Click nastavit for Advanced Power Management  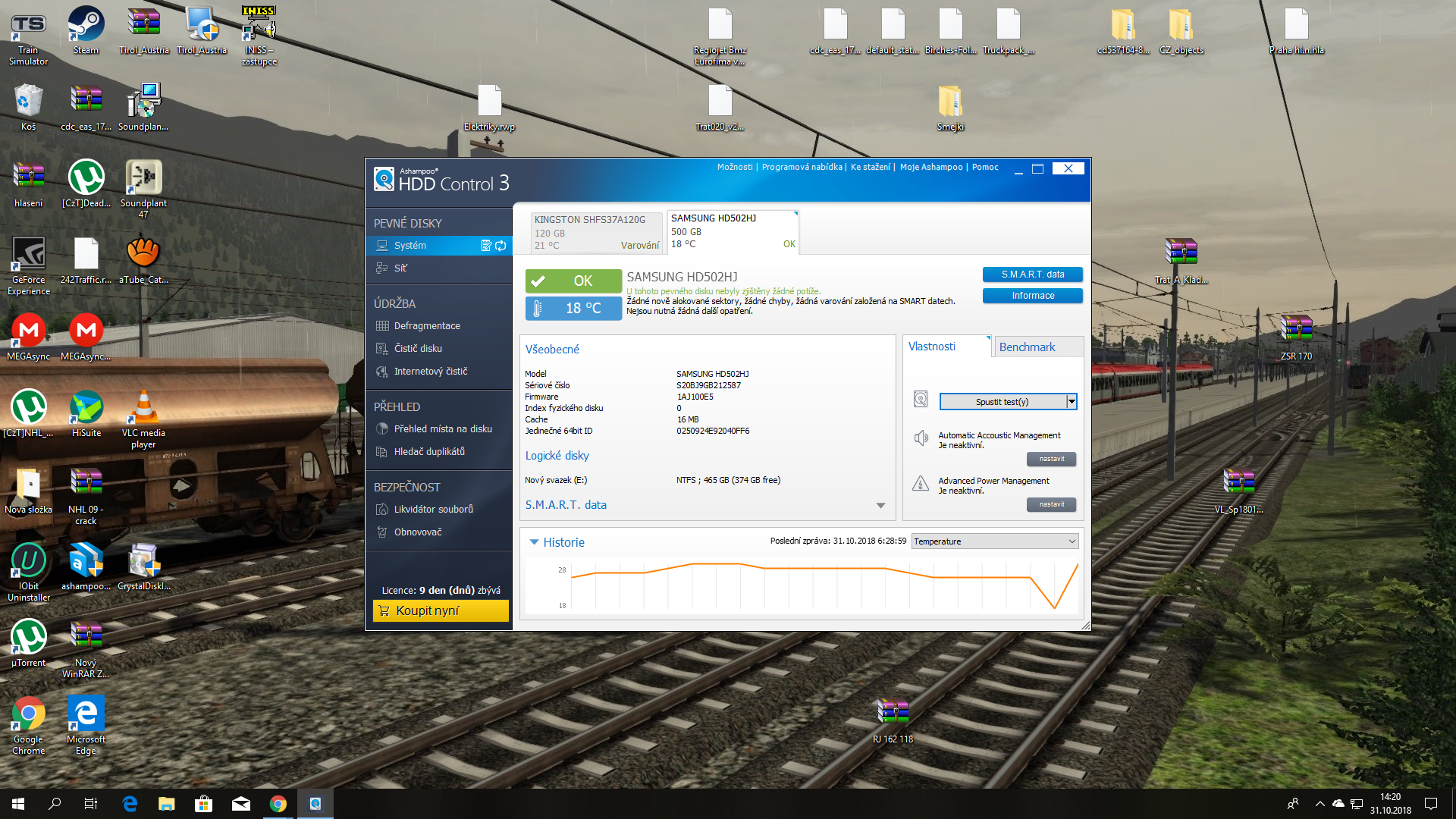(1051, 504)
